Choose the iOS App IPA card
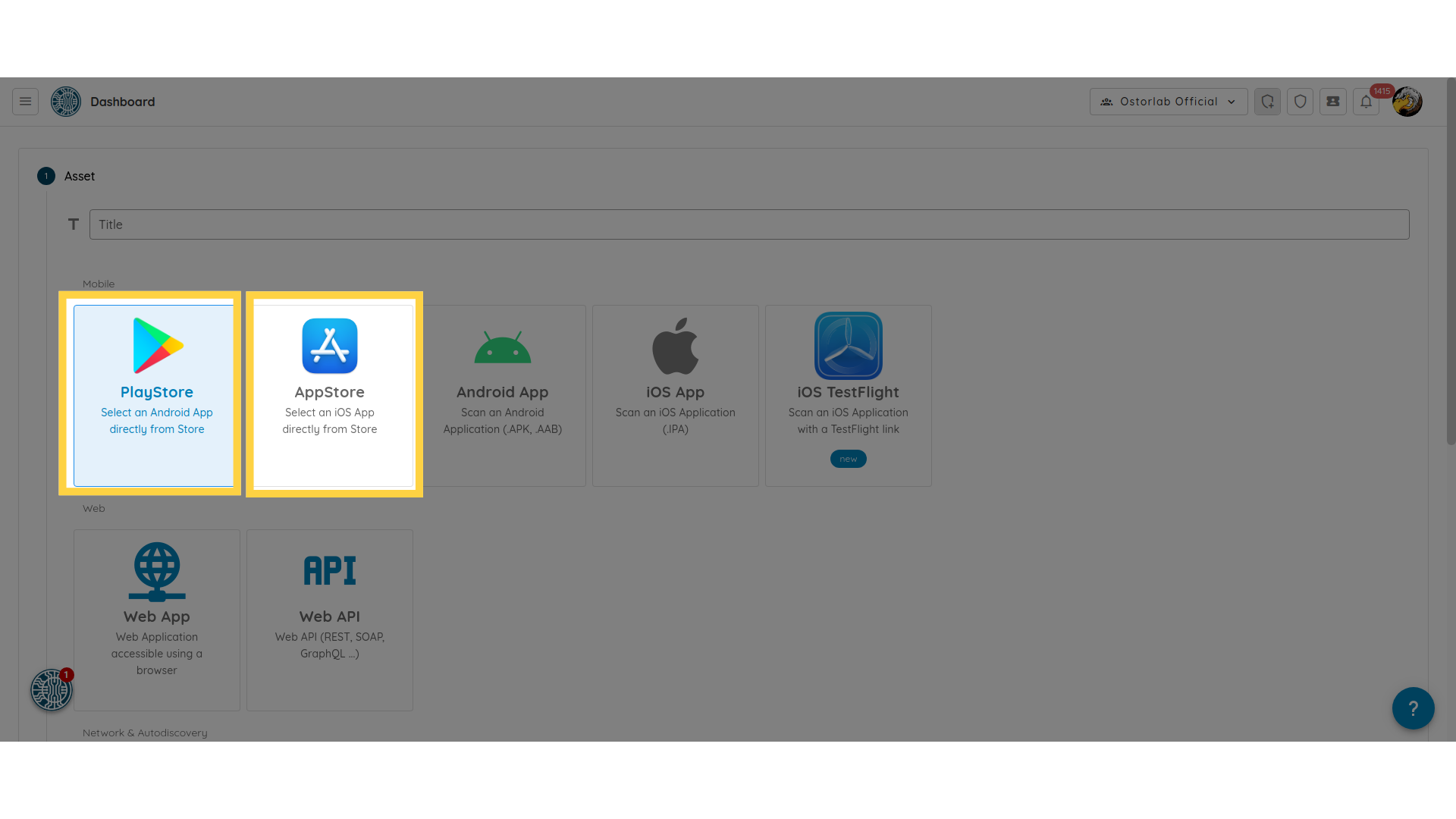Screen dimensions: 1456x819 point(675,395)
